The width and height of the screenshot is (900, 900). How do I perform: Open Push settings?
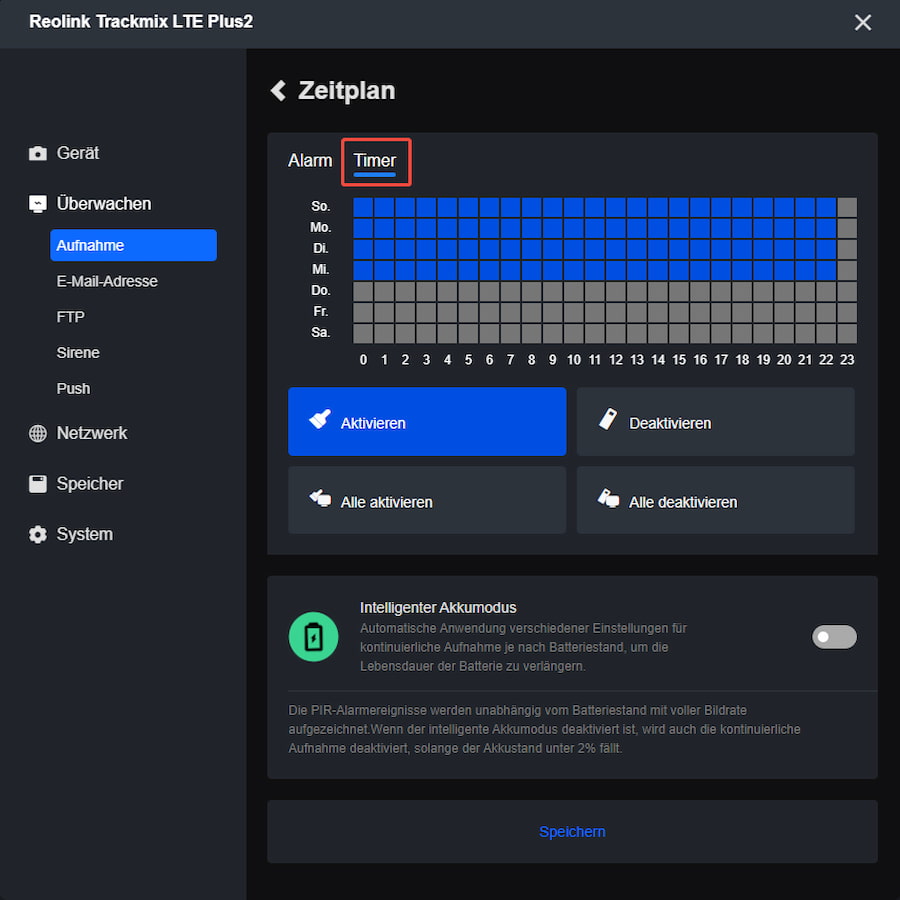point(73,389)
